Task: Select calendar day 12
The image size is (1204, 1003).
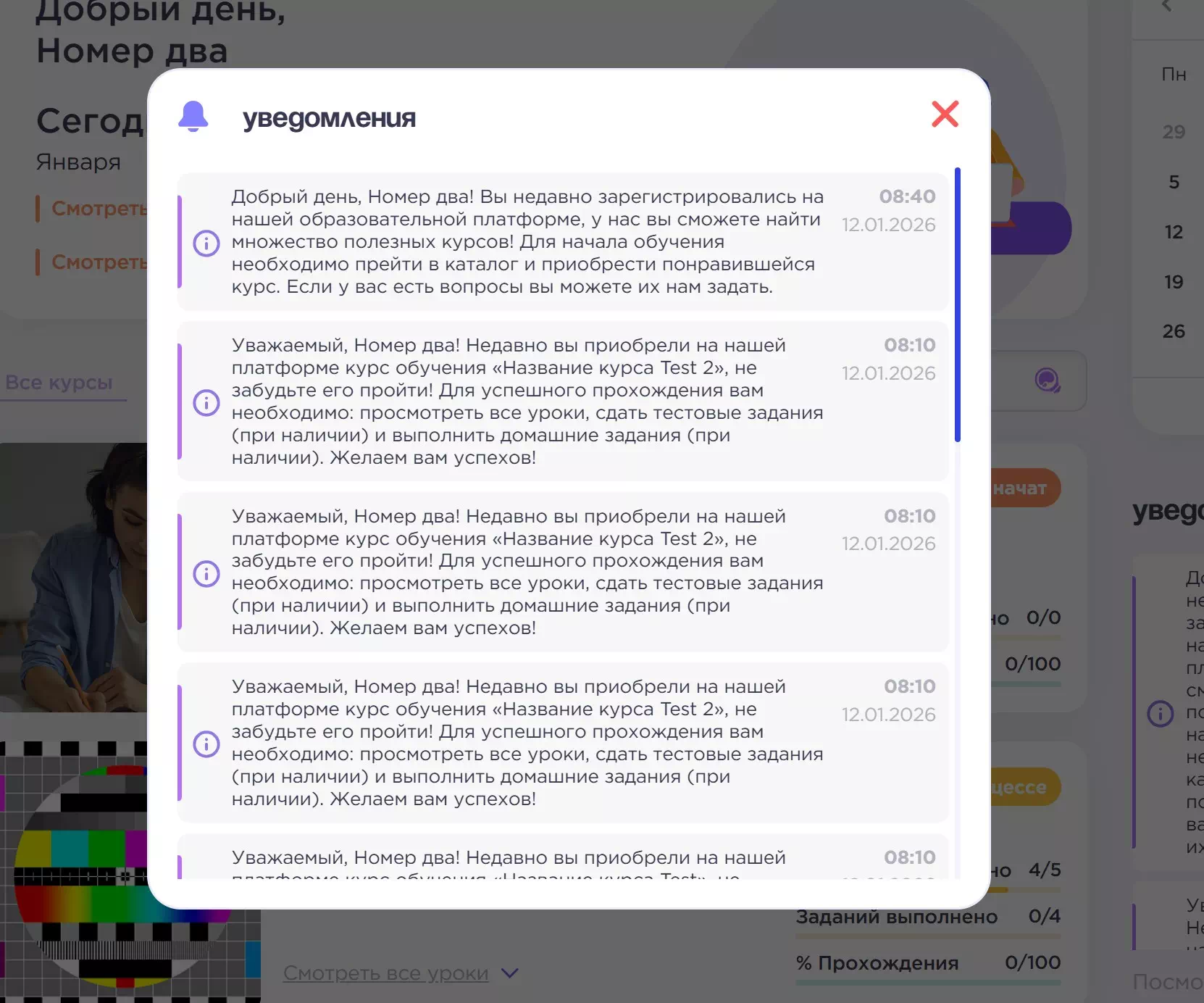Action: (1174, 232)
